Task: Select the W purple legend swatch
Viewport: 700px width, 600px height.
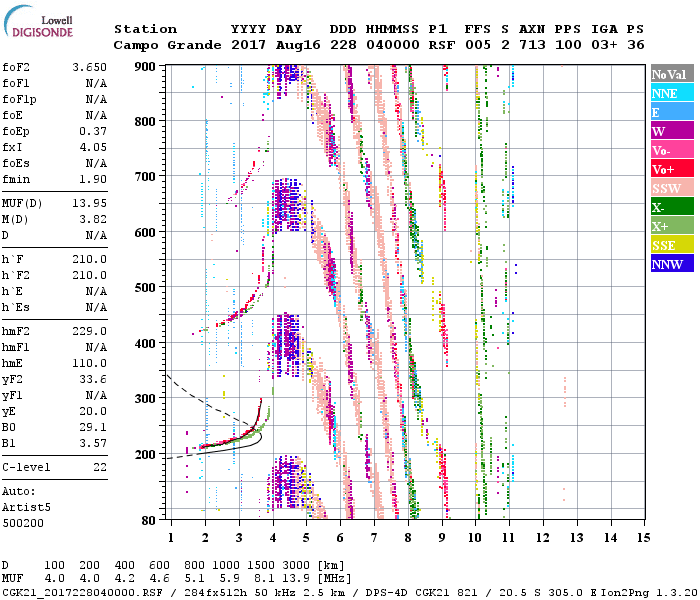Action: click(672, 131)
